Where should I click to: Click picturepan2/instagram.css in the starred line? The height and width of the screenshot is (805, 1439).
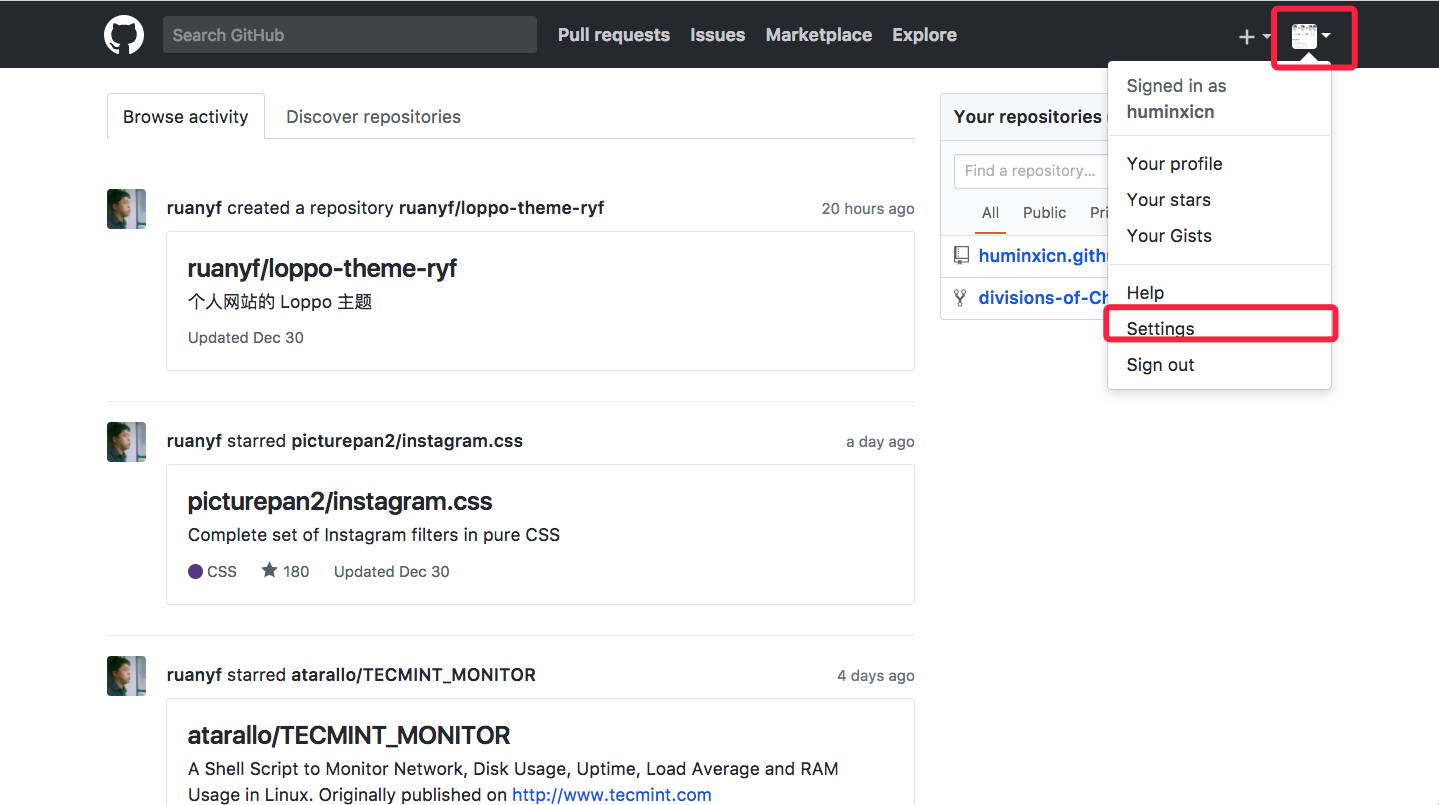point(407,441)
